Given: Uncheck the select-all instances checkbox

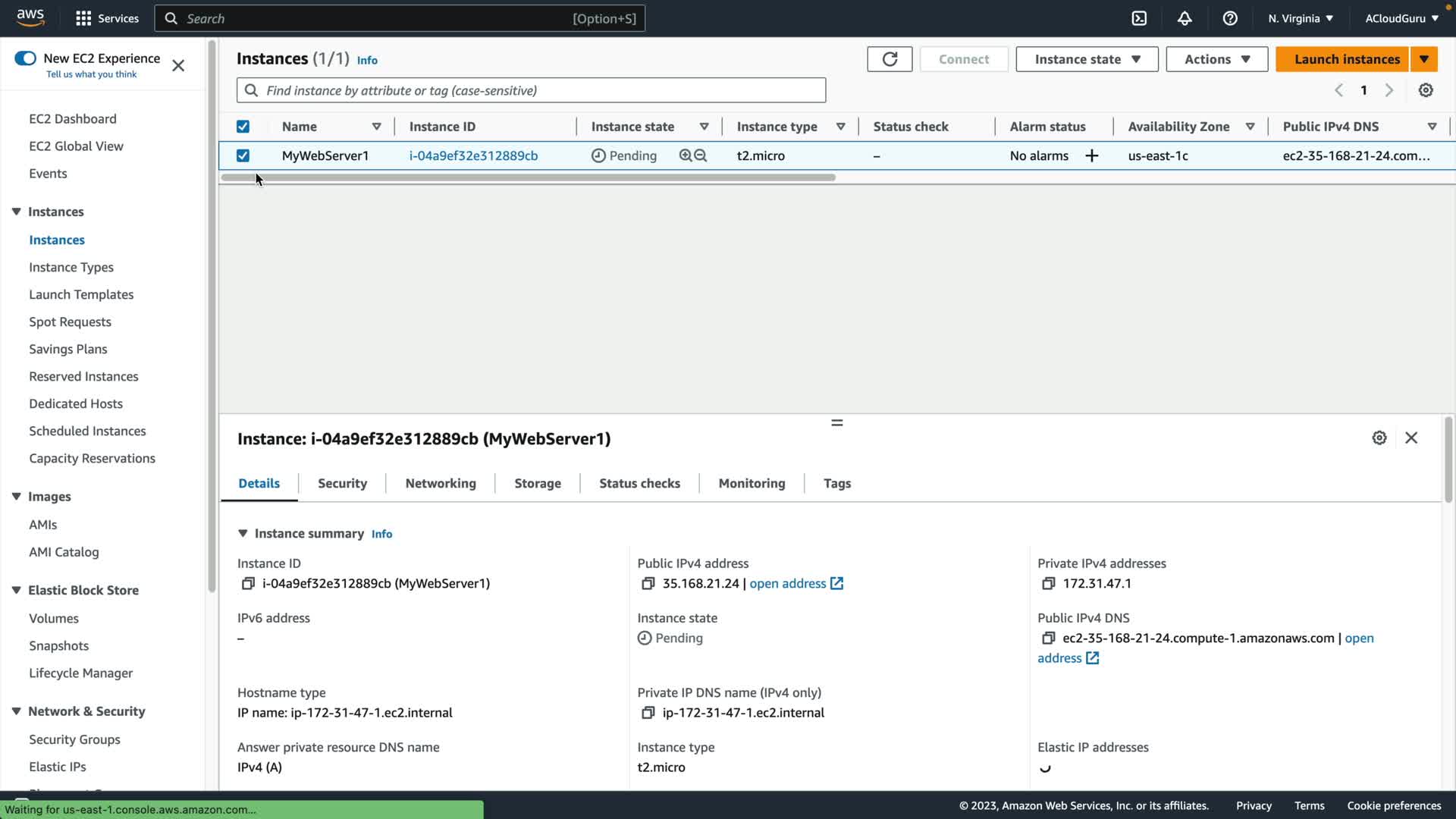Looking at the screenshot, I should pos(243,127).
